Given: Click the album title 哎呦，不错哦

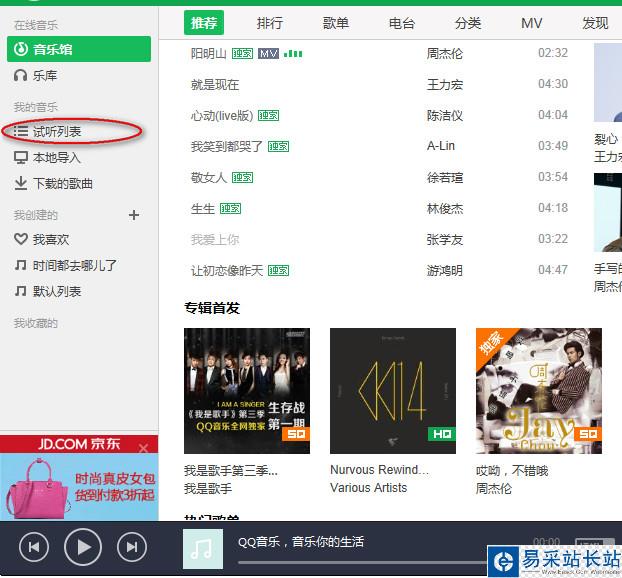Looking at the screenshot, I should (x=512, y=470).
